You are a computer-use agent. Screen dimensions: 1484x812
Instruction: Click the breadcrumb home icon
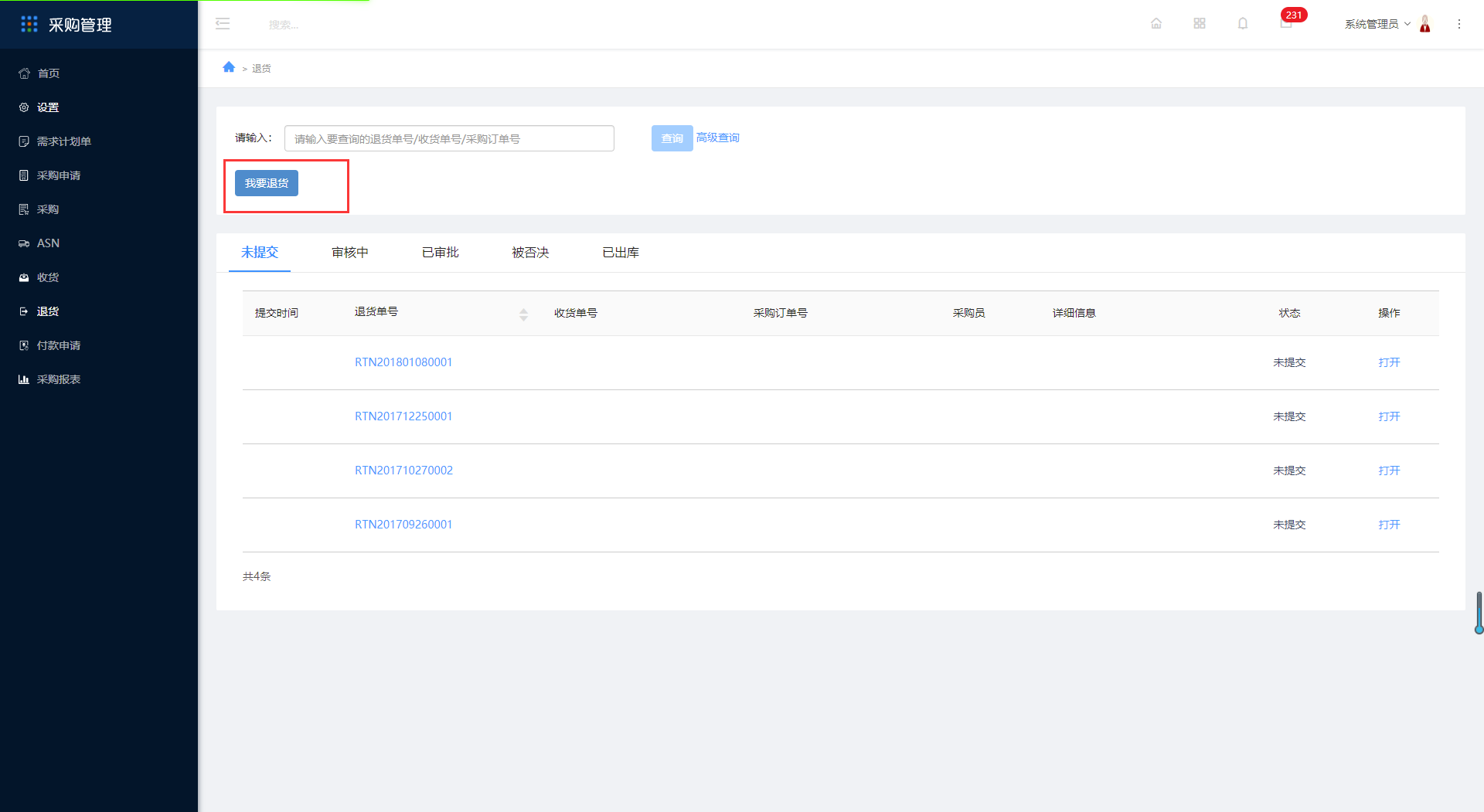click(229, 67)
